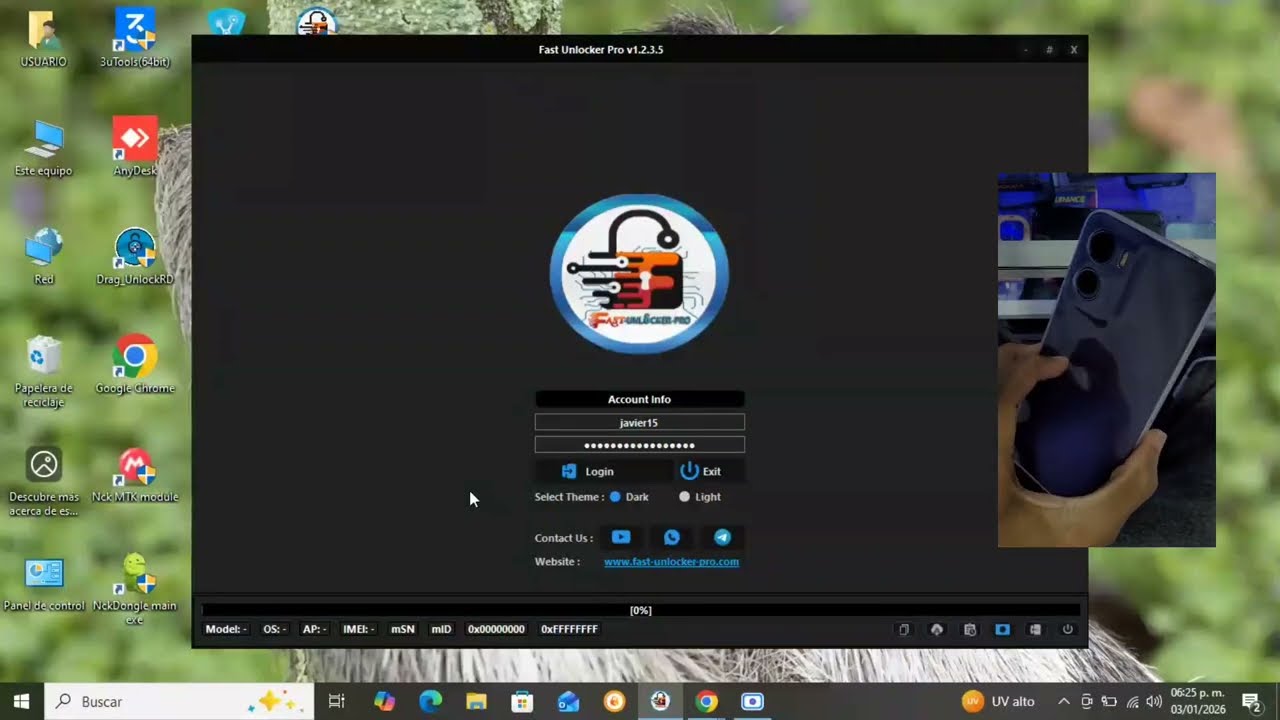Expand the hidden system tray icons chevron

pos(1063,701)
